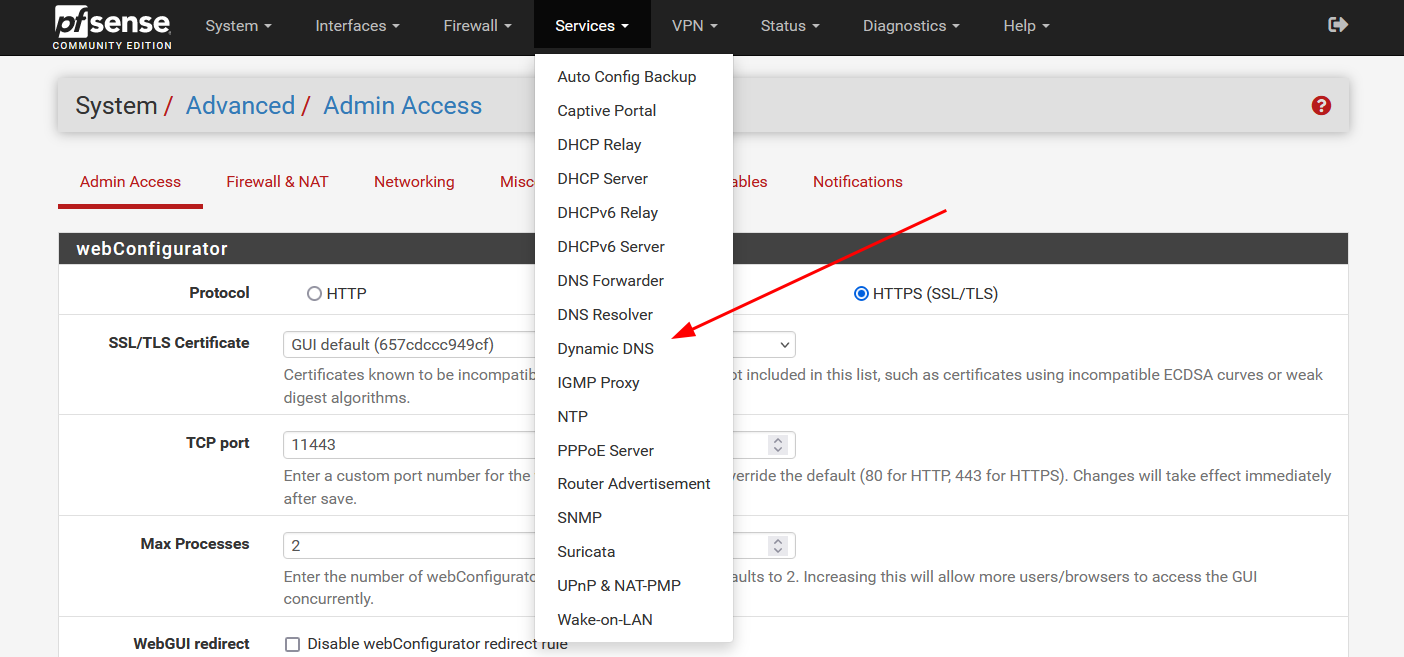Open the Firewall menu in navbar
The image size is (1404, 657).
(477, 26)
